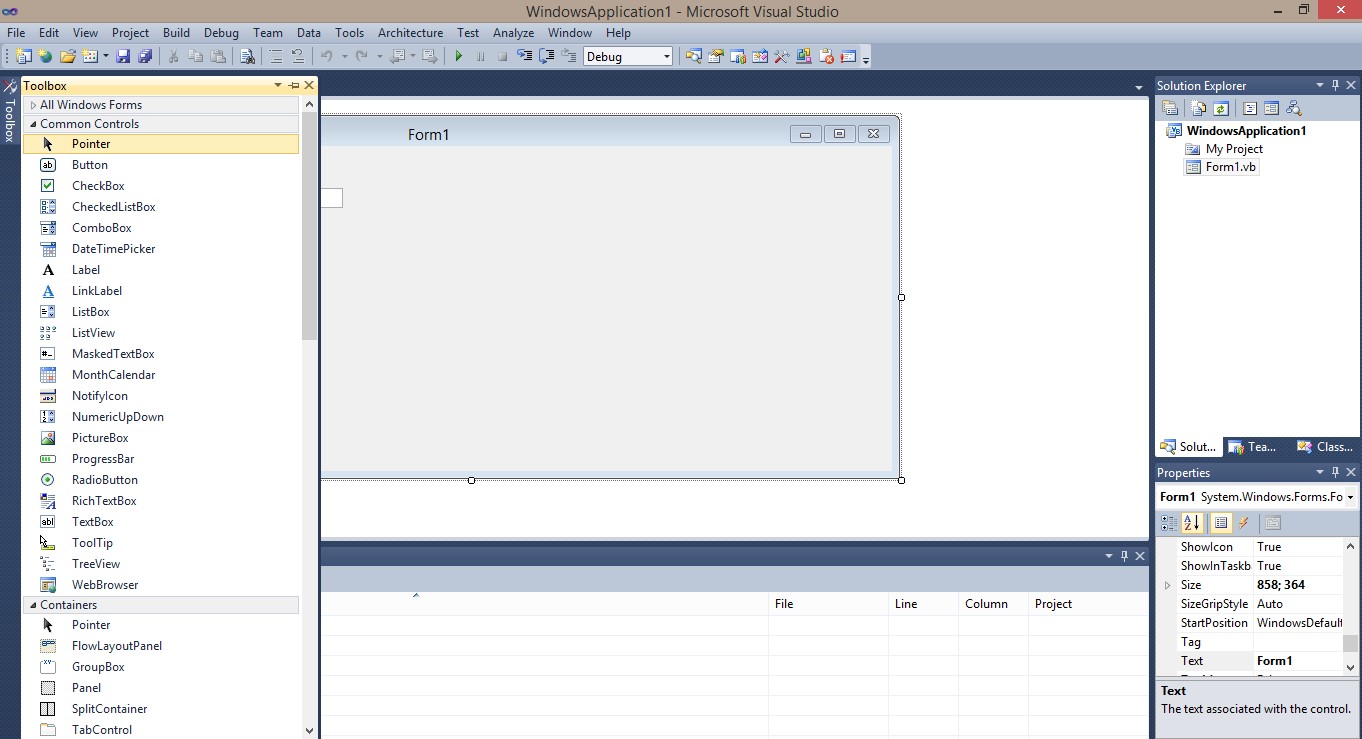The height and width of the screenshot is (739, 1362).
Task: Expand the All Windows Forms section
Action: [x=33, y=104]
